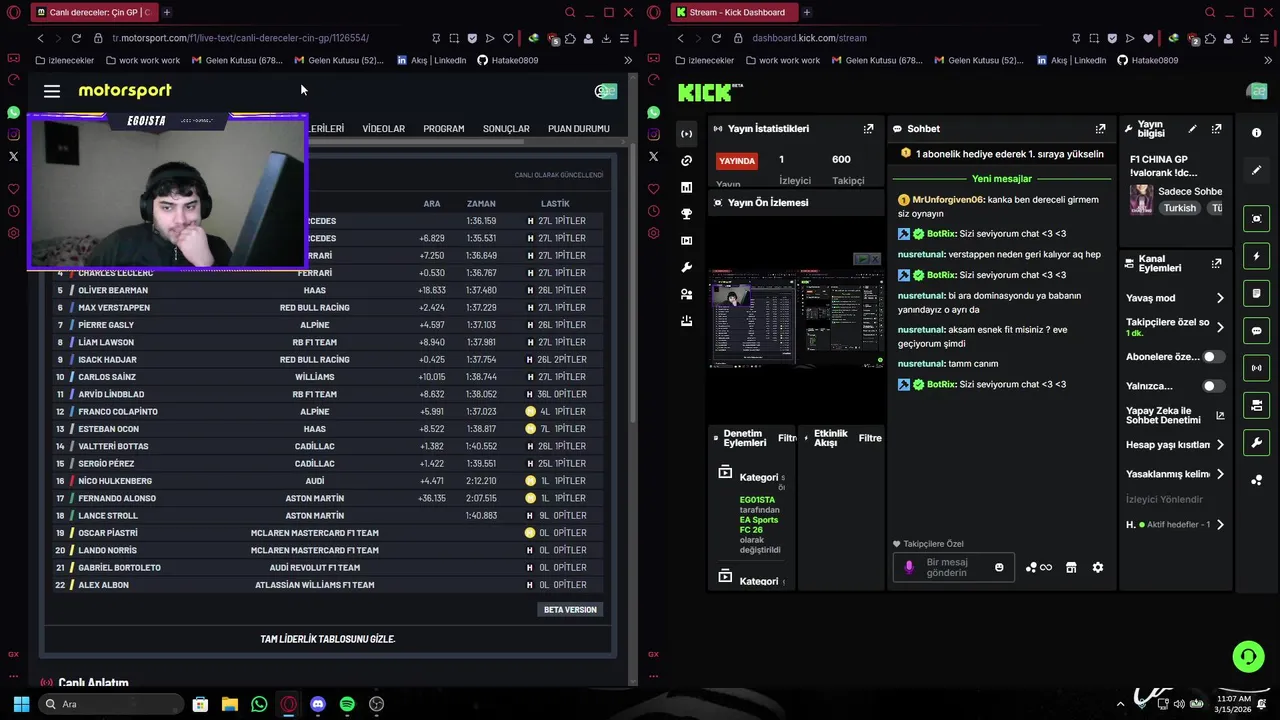Open VİDEOLAR tab on motorsport
The width and height of the screenshot is (1280, 720).
(x=383, y=129)
